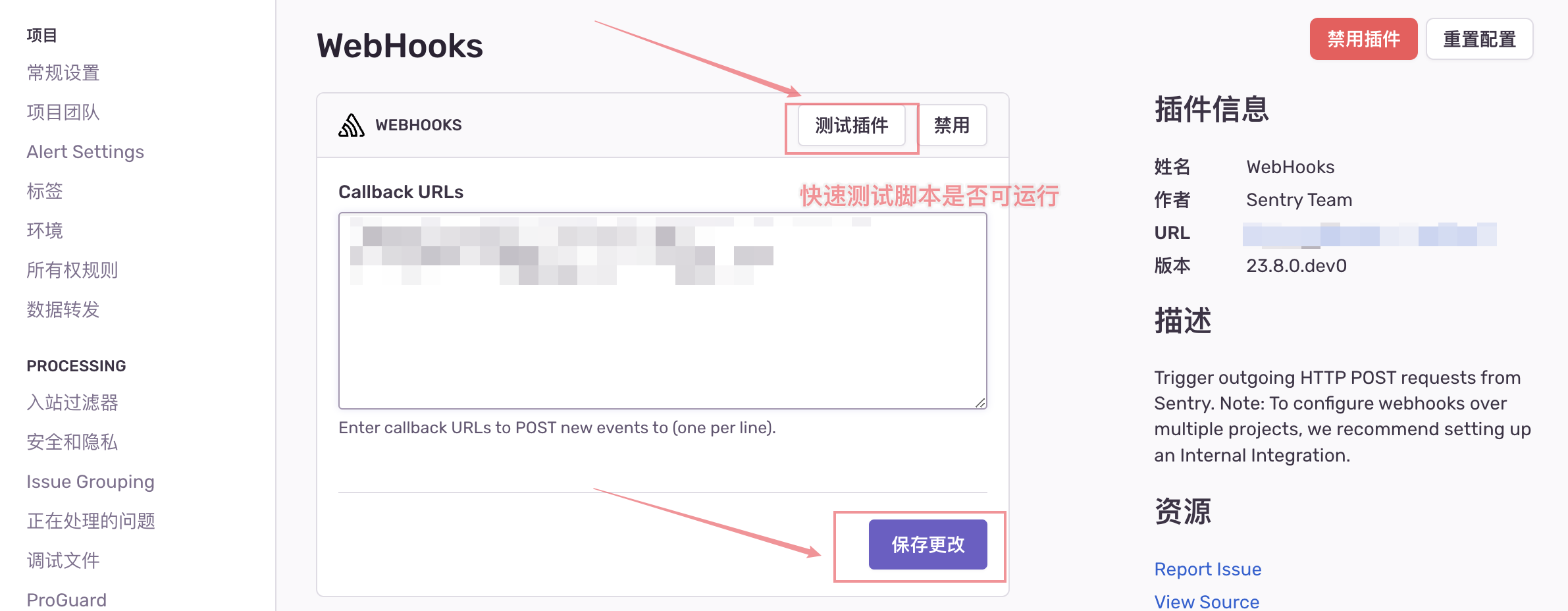Screen dimensions: 1568x611
Task: Open the 环境 environments page
Action: 45,230
